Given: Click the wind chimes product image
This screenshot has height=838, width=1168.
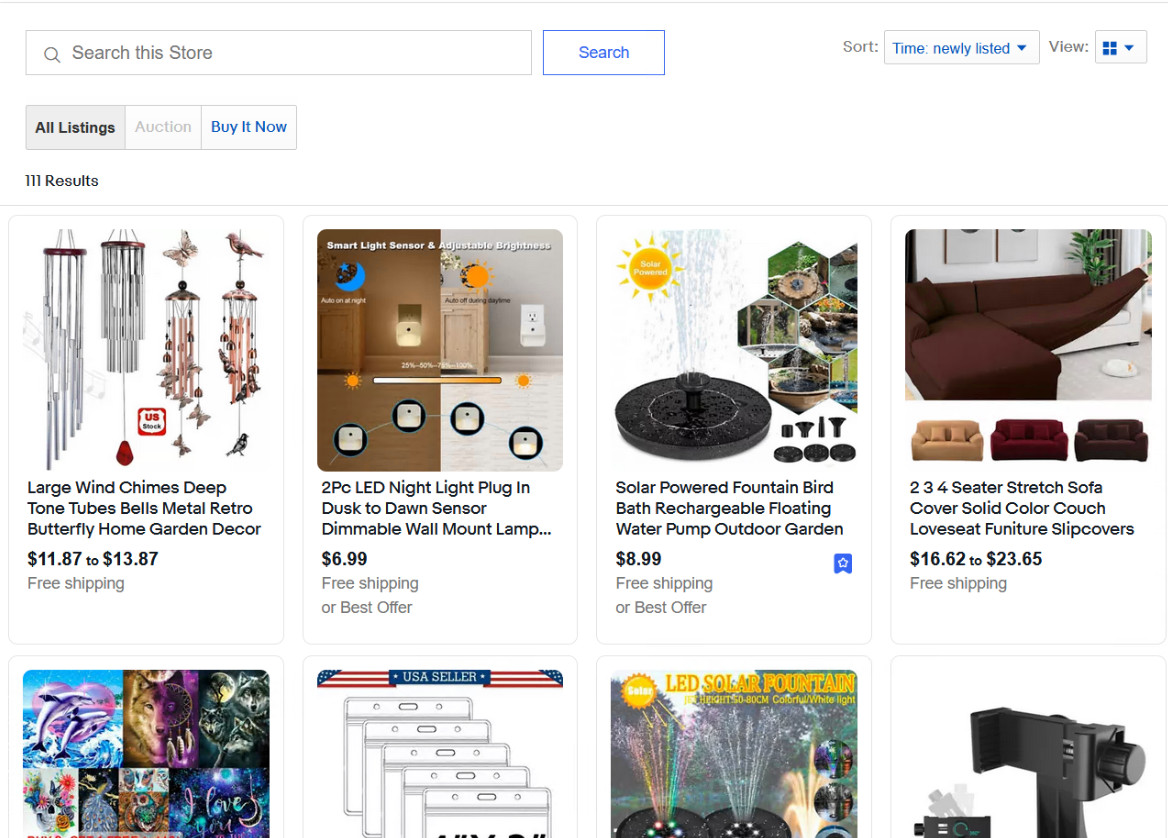Looking at the screenshot, I should [x=146, y=350].
